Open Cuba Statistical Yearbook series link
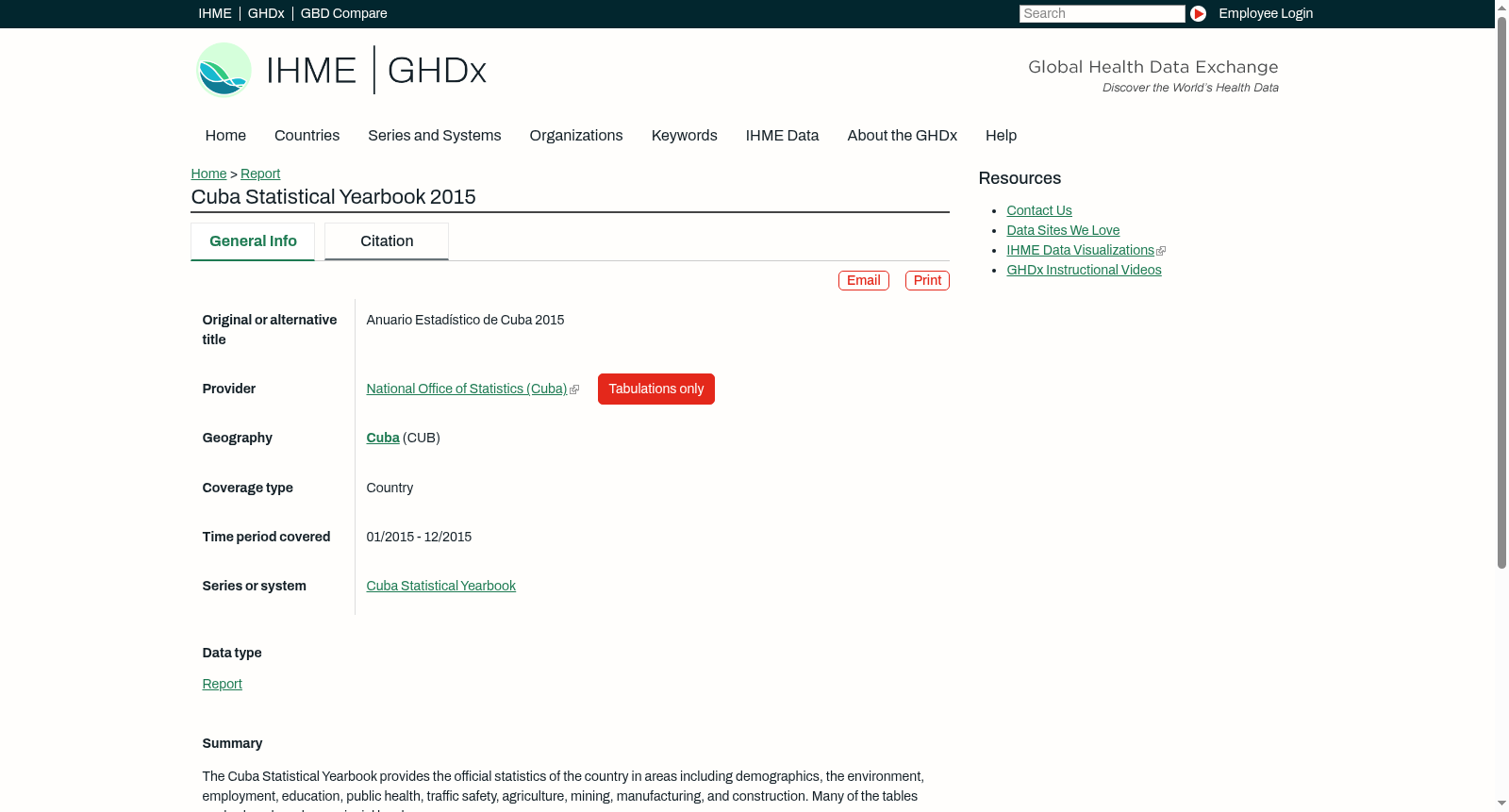1509x812 pixels. pyautogui.click(x=440, y=586)
